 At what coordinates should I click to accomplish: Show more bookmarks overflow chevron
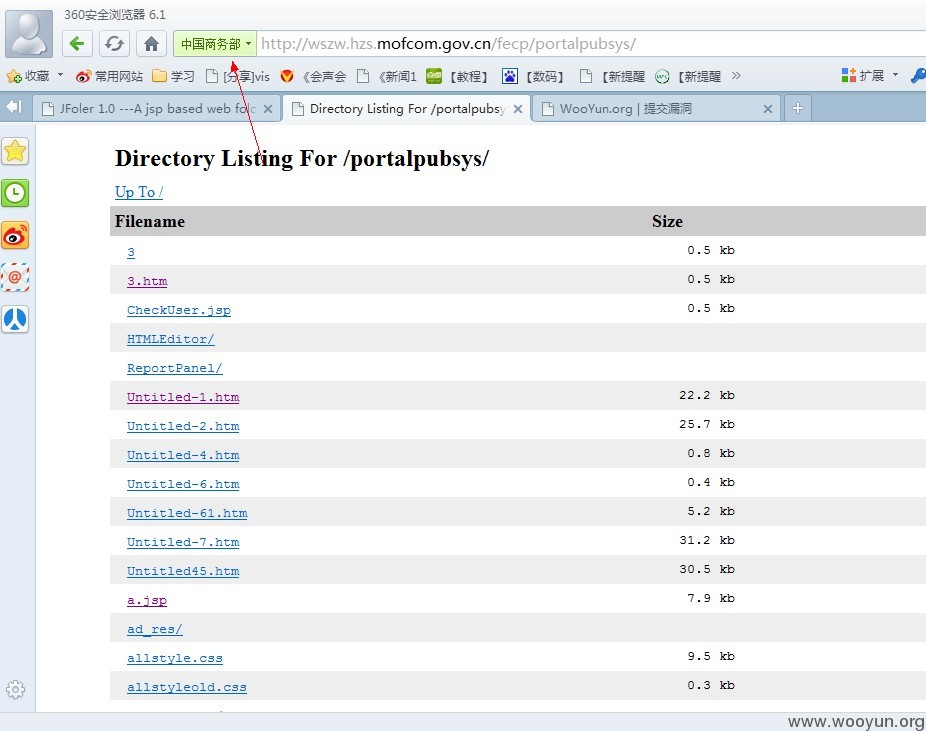pos(736,76)
